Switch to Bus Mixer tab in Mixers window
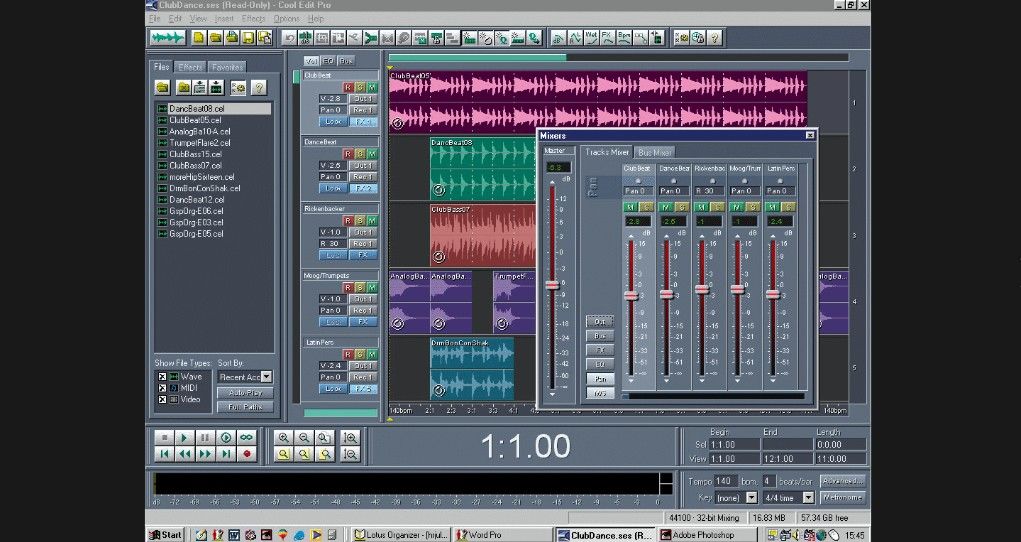The width and height of the screenshot is (1021, 542). (x=654, y=152)
